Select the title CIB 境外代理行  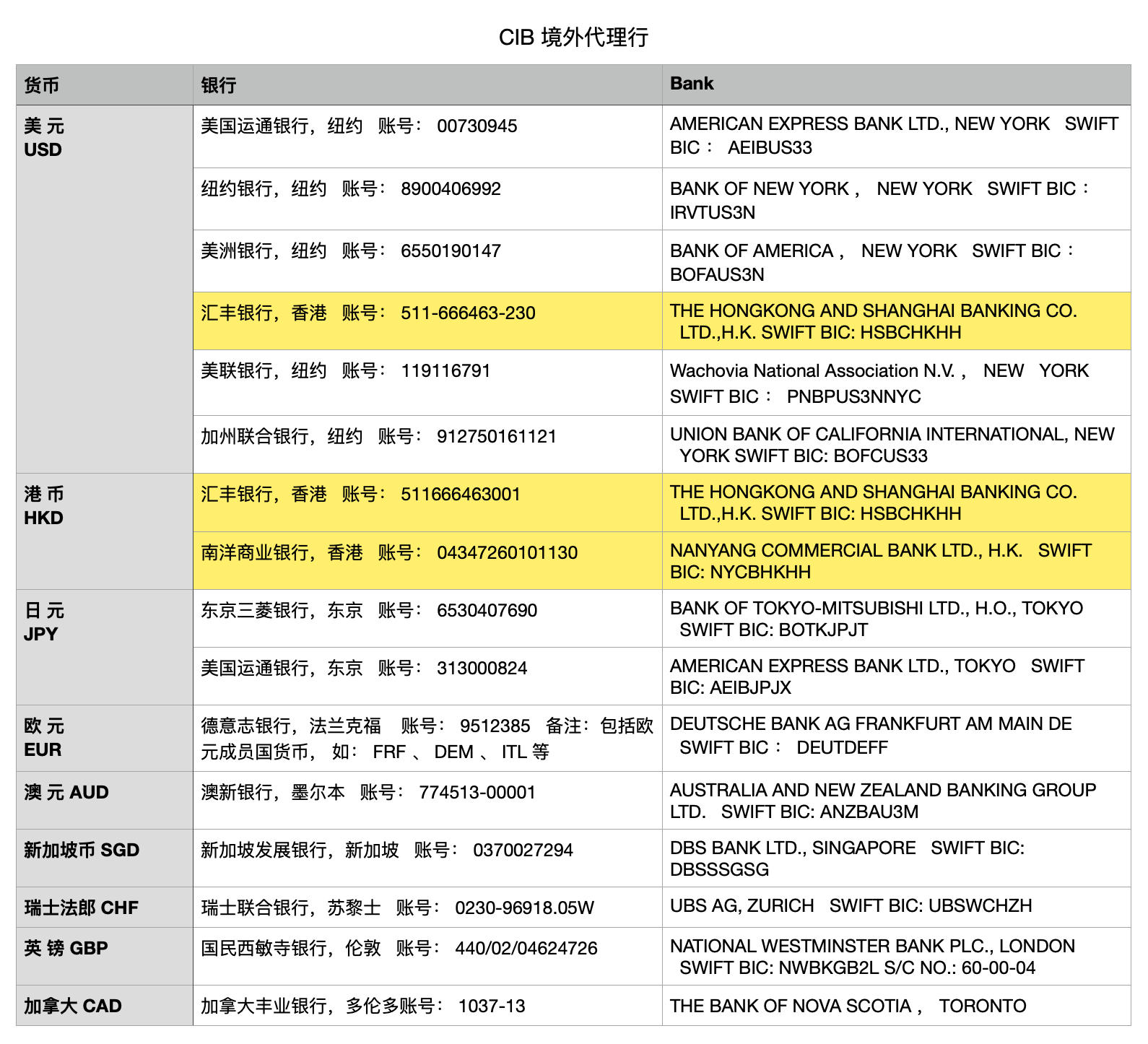coord(573,37)
